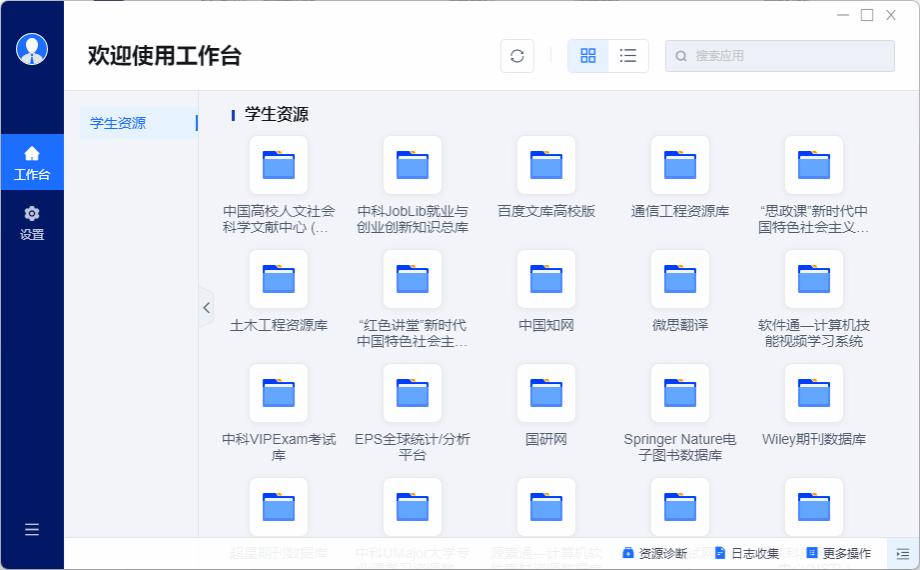Click 日志收集 in the bottom bar
Screen dimensions: 920x570
click(x=747, y=553)
